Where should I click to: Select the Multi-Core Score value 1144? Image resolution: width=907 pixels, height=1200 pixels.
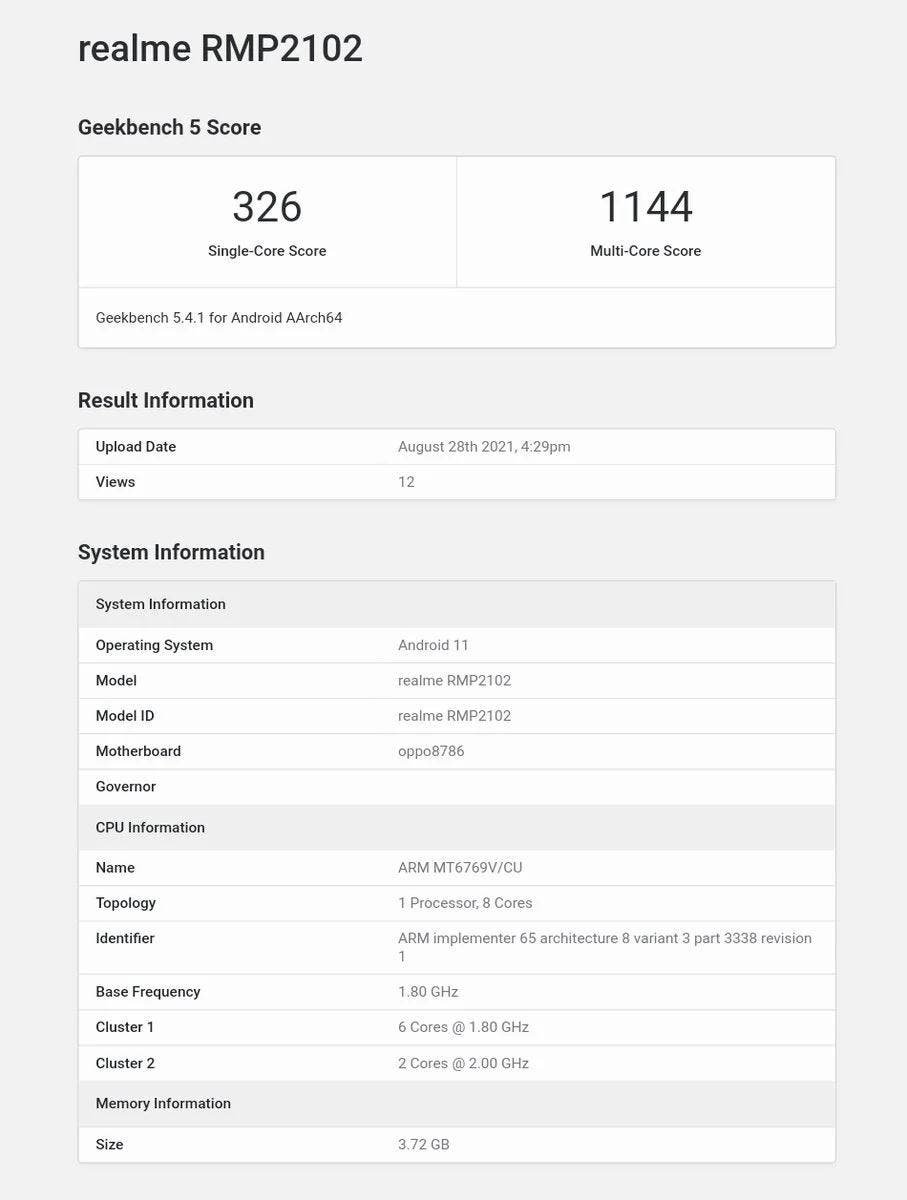click(x=646, y=206)
